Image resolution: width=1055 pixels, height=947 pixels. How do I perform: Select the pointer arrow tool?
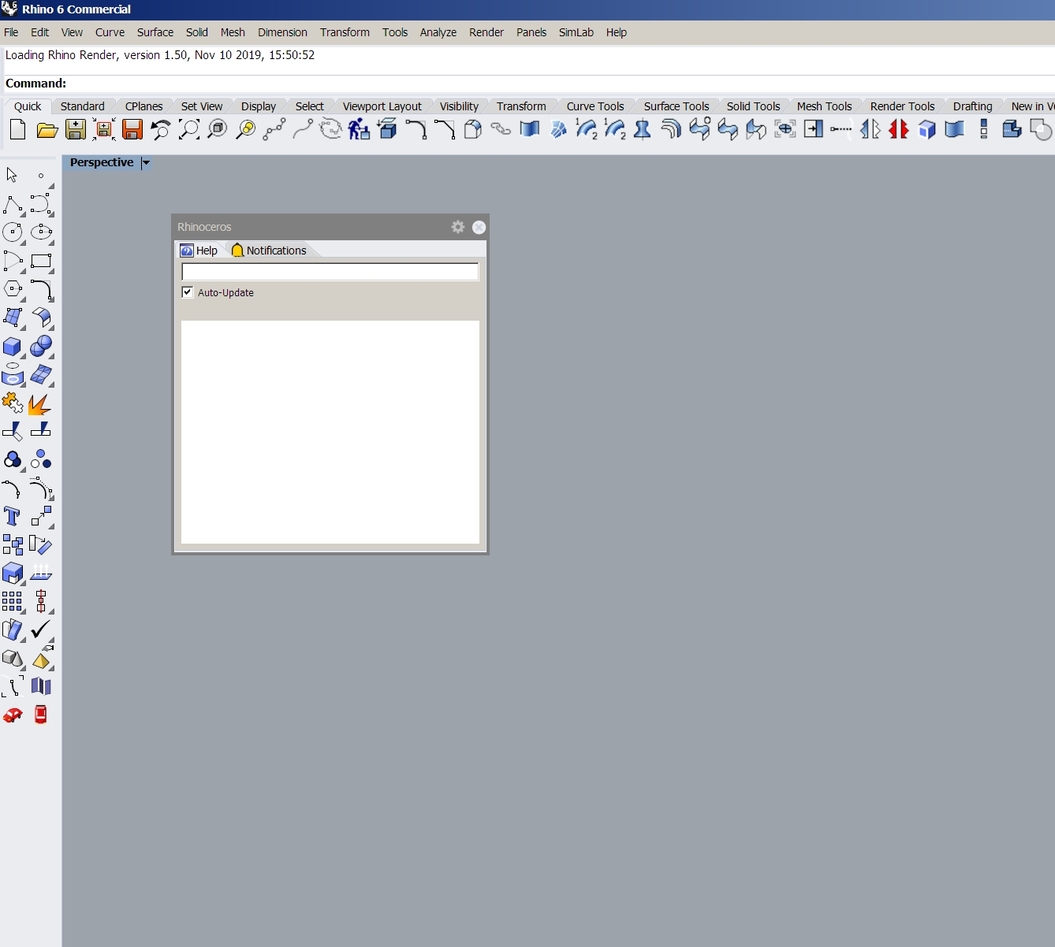(x=11, y=175)
